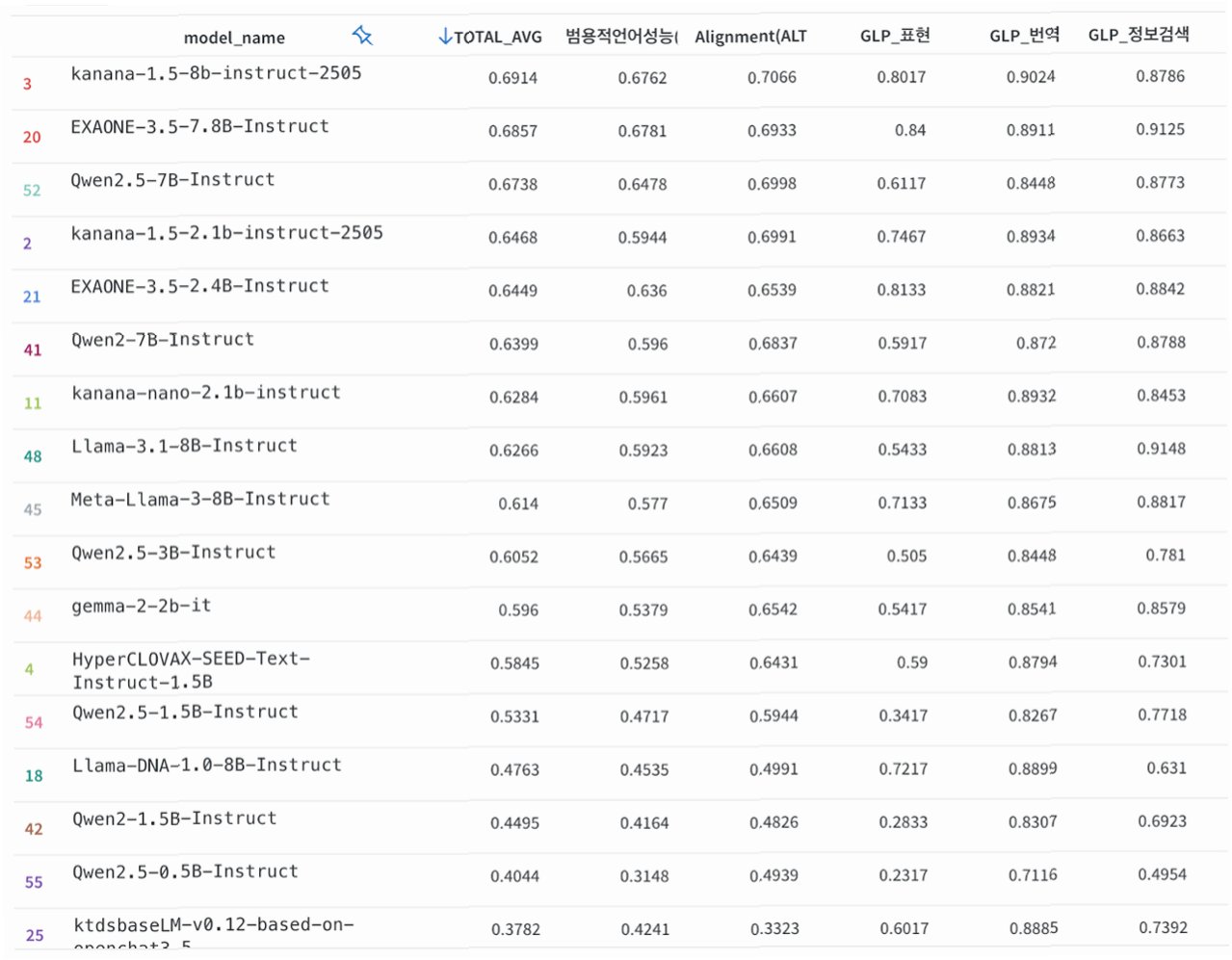
Task: Click row index 55 of Qwen2.5-0.5B-Instruct
Action: (34, 882)
